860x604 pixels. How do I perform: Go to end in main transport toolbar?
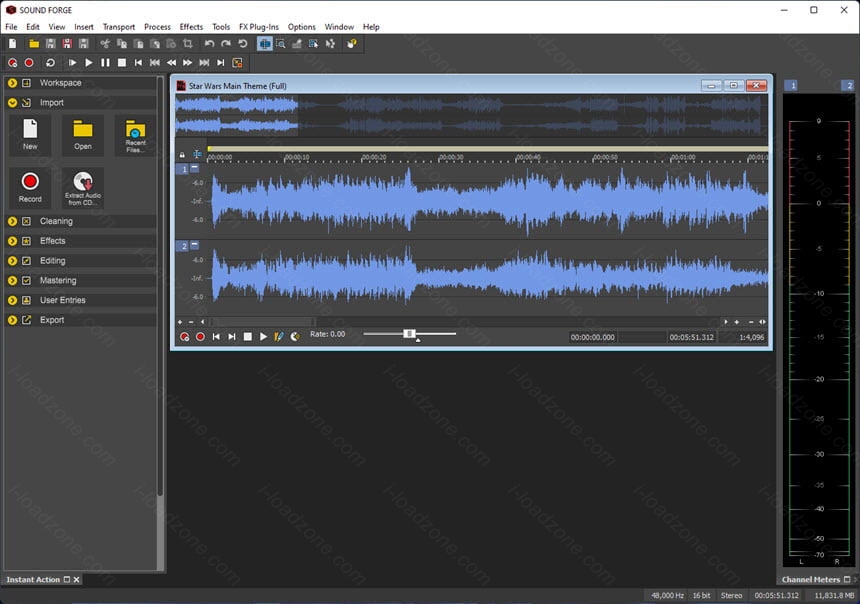[x=220, y=63]
